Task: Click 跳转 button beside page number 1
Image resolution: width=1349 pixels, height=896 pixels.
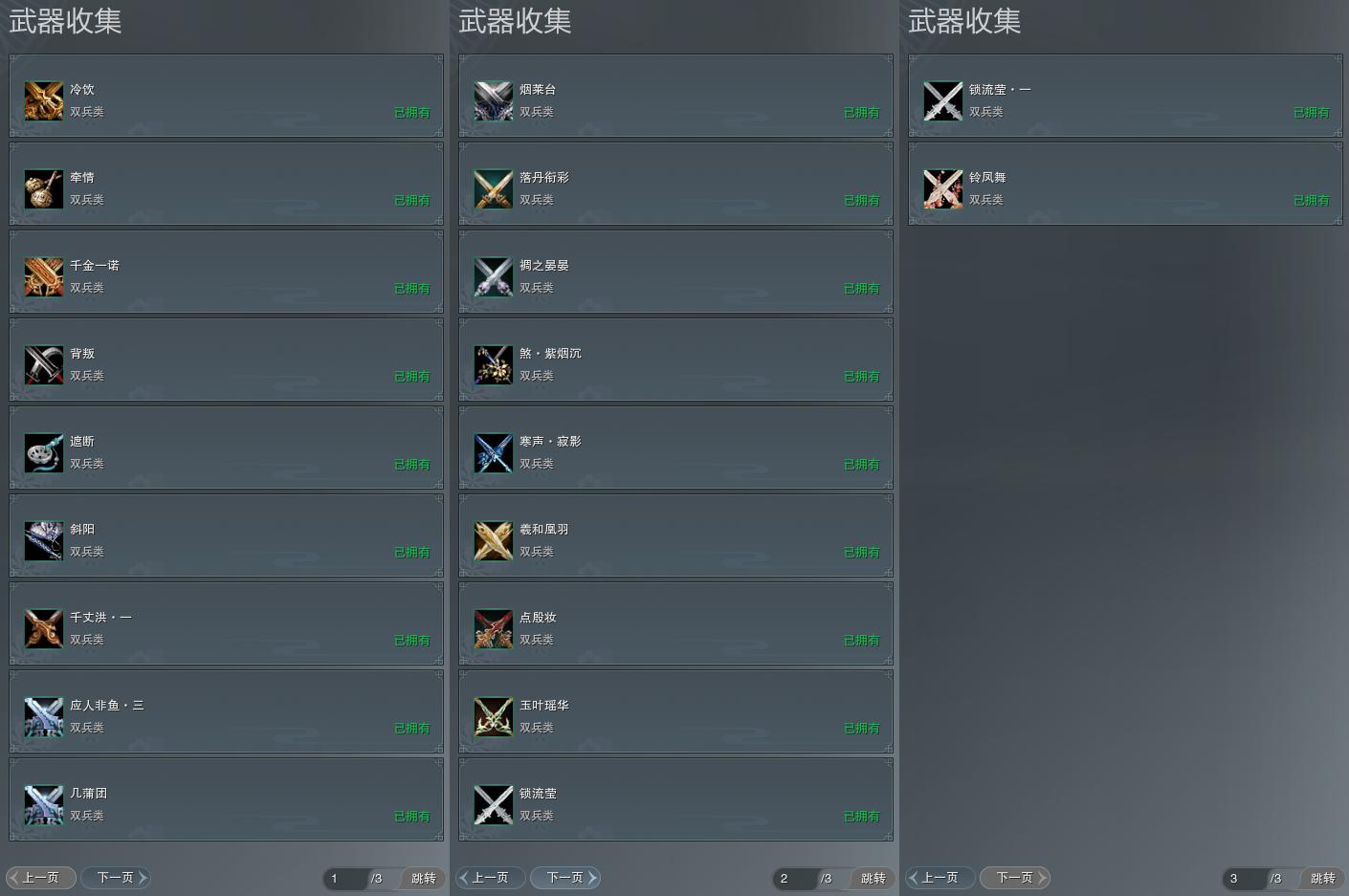Action: (423, 878)
